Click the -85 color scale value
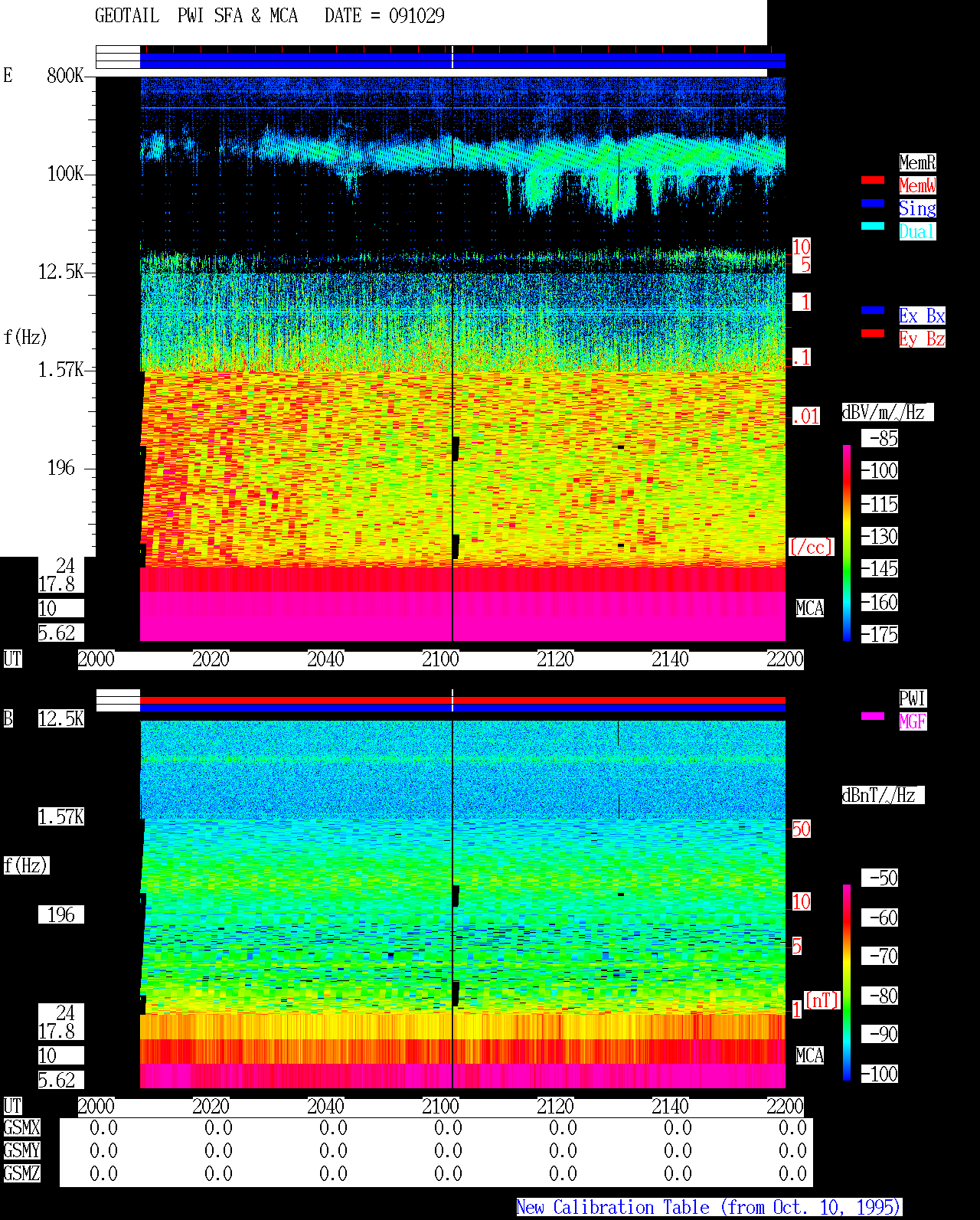980x1220 pixels. pos(880,438)
